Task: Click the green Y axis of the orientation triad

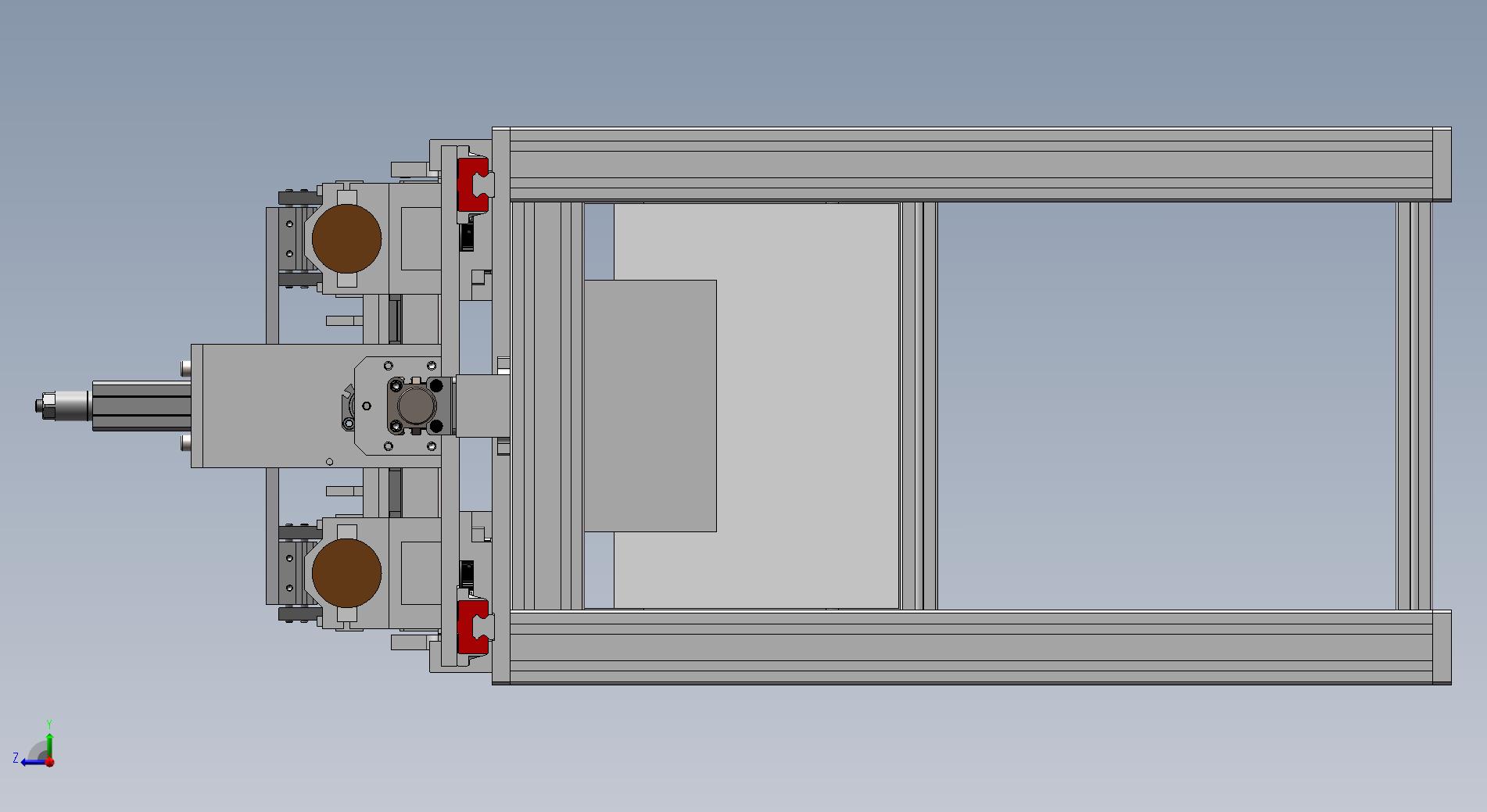Action: point(49,746)
